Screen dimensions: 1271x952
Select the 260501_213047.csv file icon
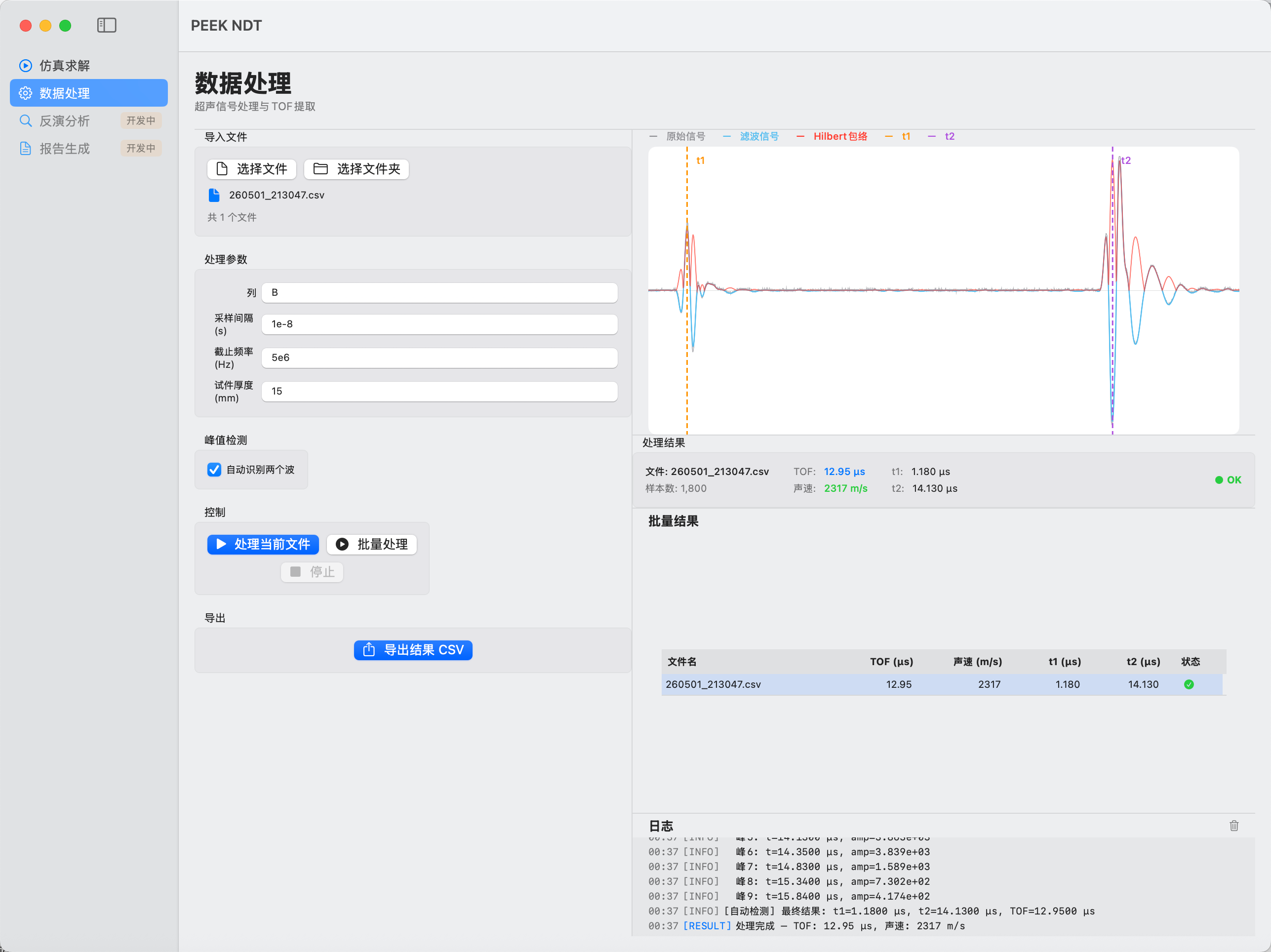pos(214,196)
